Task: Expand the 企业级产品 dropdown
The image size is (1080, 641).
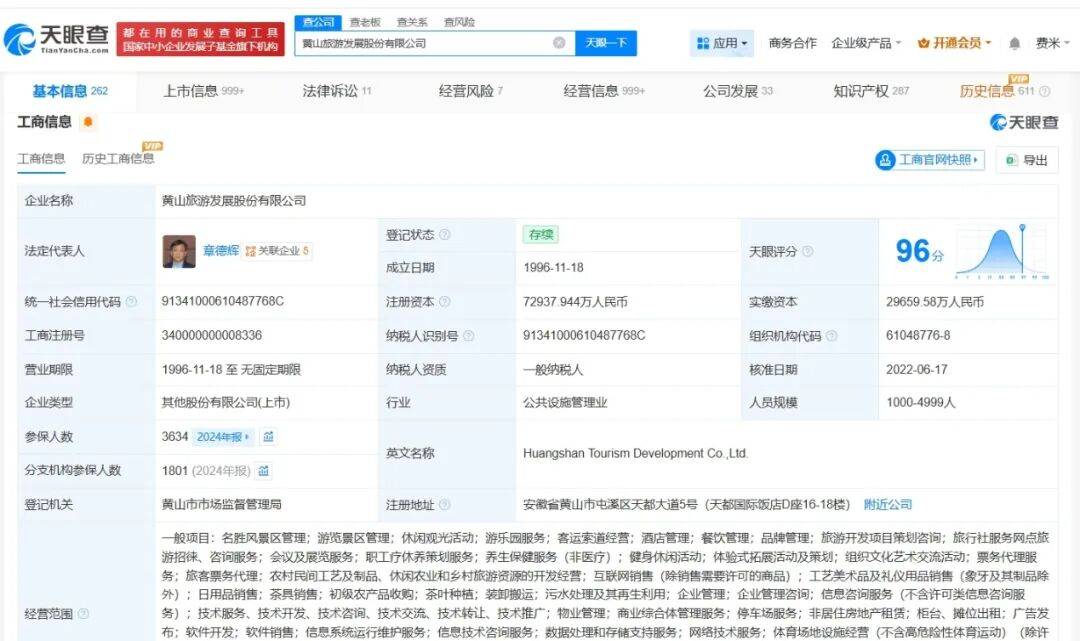Action: pyautogui.click(x=866, y=43)
